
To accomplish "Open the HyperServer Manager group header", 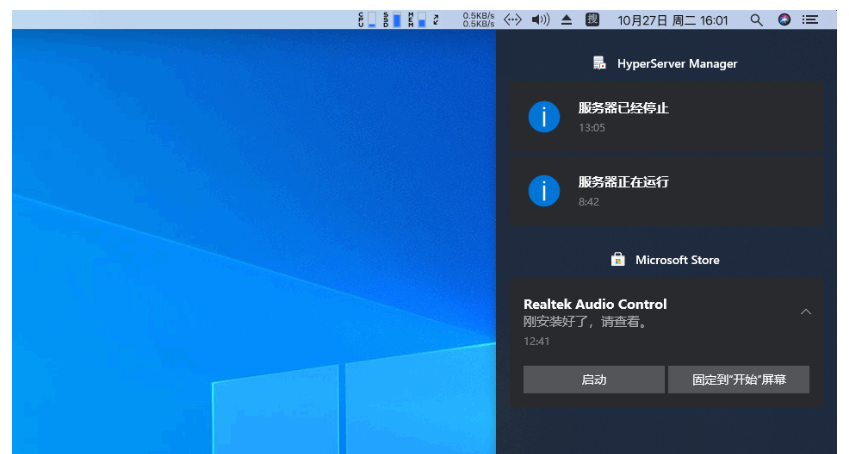I will click(665, 63).
